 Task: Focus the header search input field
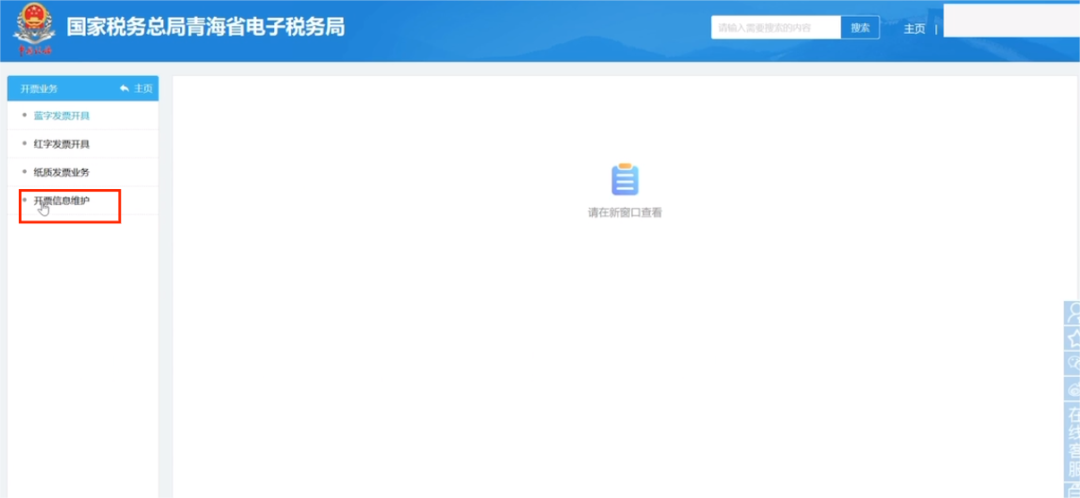776,28
